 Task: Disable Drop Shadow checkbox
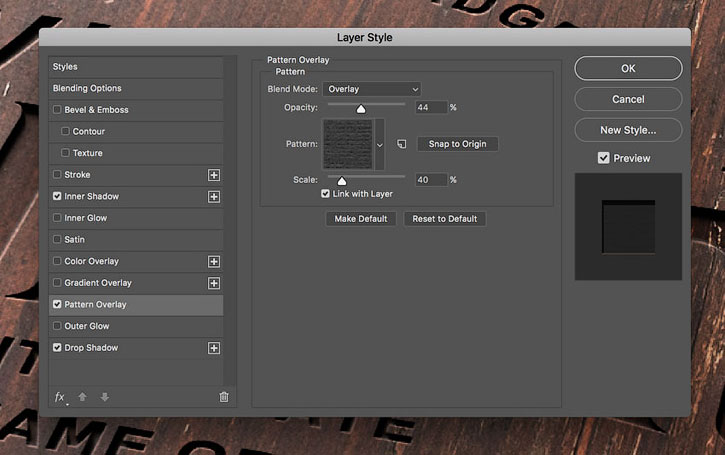(57, 347)
